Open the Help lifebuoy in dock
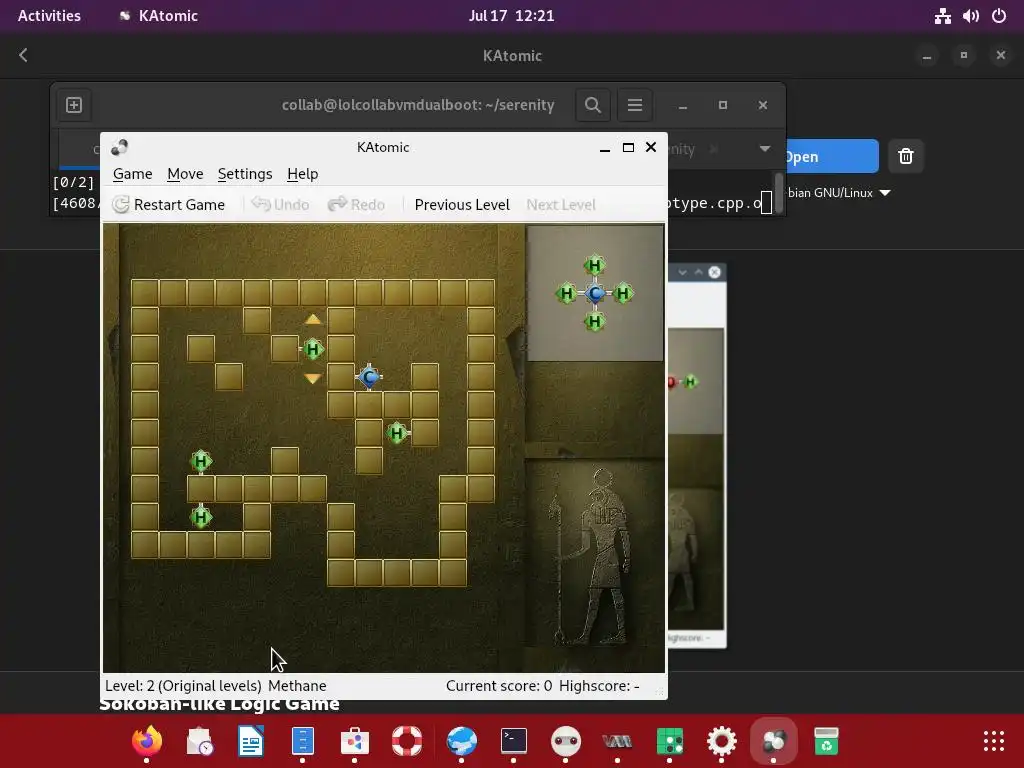The image size is (1024, 768). 407,741
